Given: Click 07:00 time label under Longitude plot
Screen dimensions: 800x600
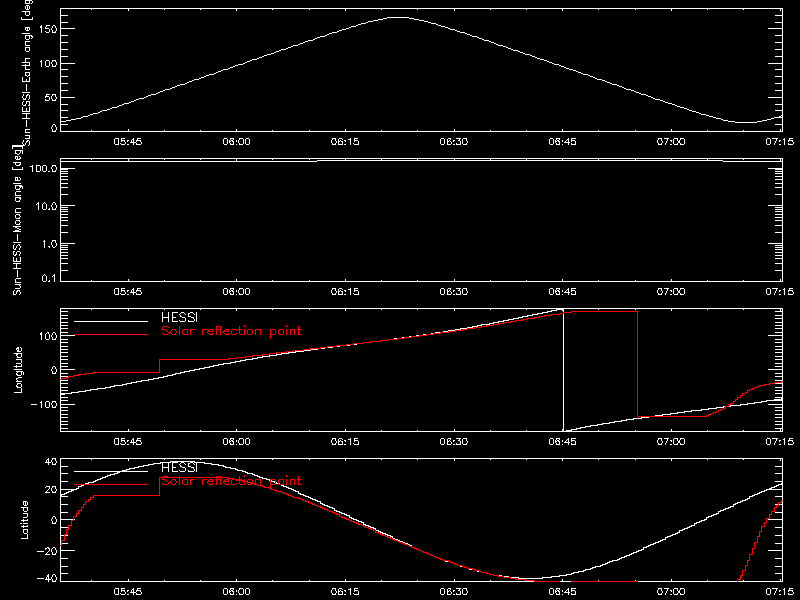Looking at the screenshot, I should click(x=671, y=441).
